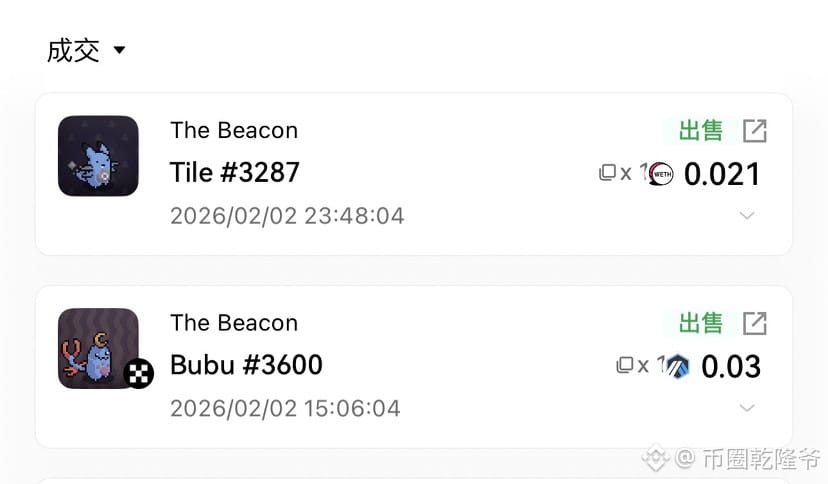Expand details chevron for Tile #3287
Image resolution: width=828 pixels, height=484 pixels.
tap(746, 216)
